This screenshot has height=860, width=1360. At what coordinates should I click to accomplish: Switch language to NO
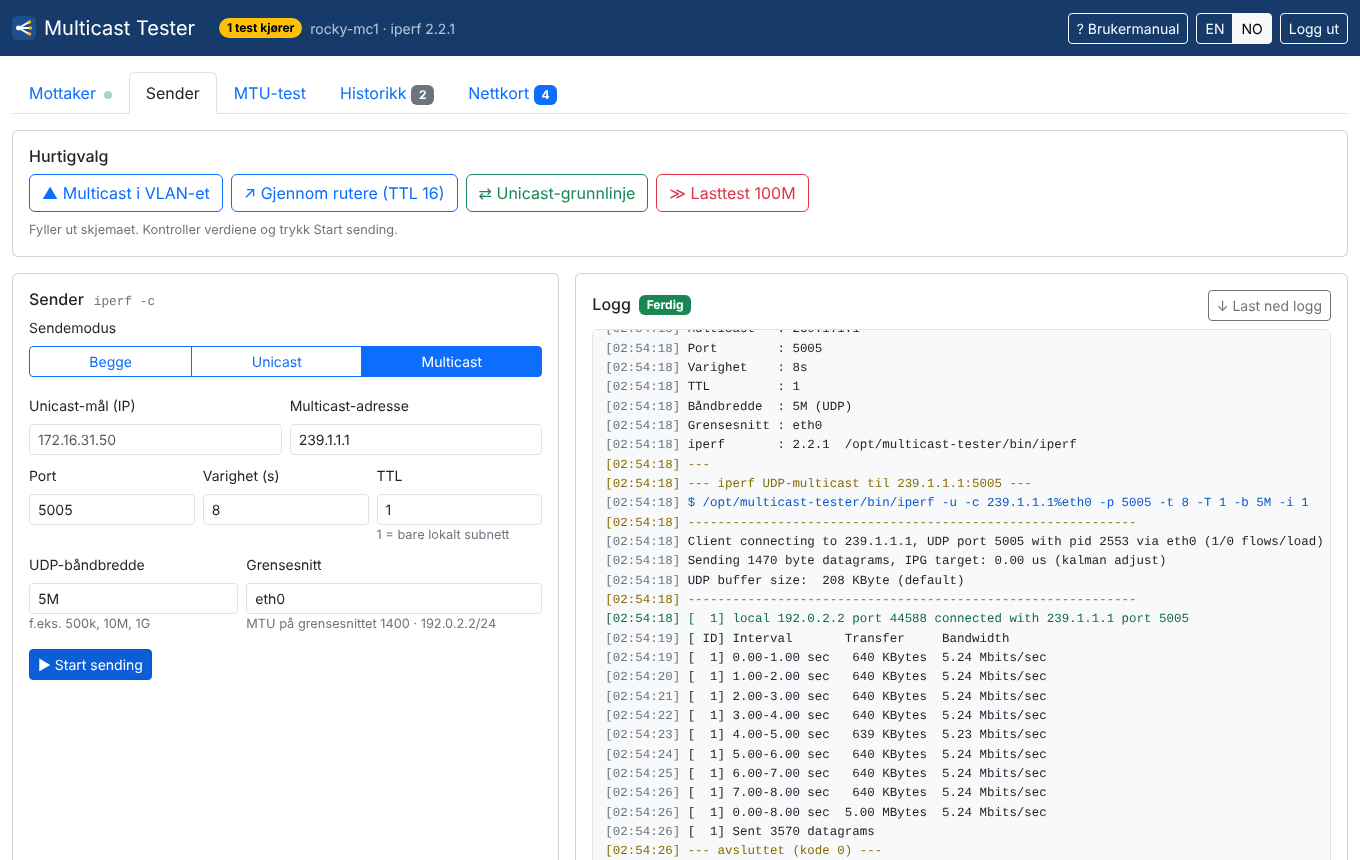pos(1252,29)
